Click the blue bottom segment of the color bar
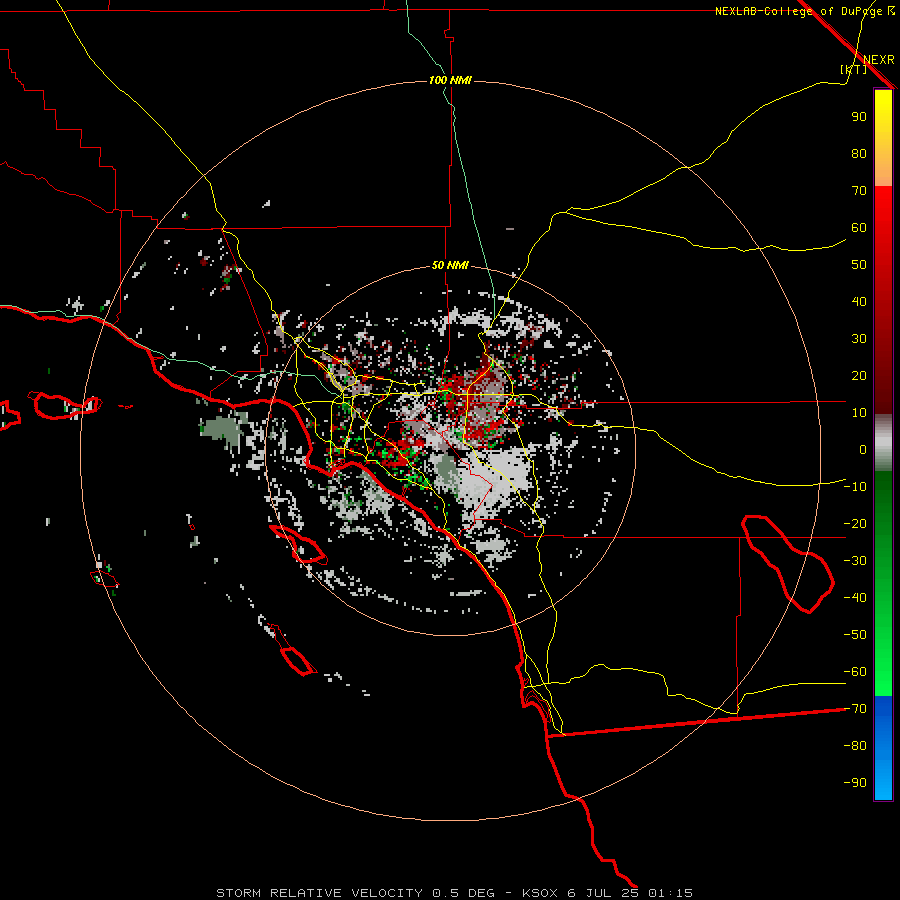900x900 pixels. coord(883,748)
